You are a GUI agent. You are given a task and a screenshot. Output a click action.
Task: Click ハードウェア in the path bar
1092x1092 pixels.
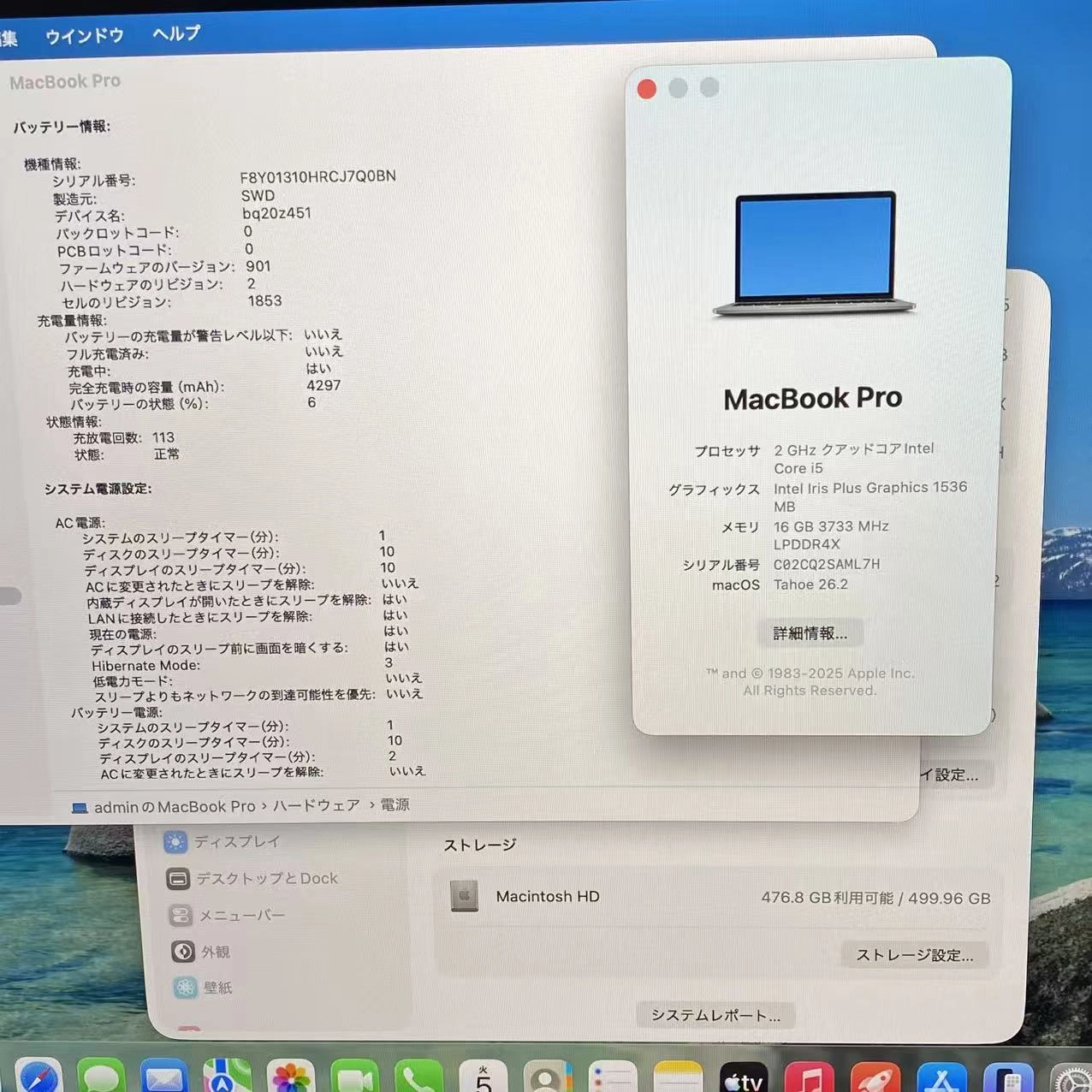(x=317, y=805)
